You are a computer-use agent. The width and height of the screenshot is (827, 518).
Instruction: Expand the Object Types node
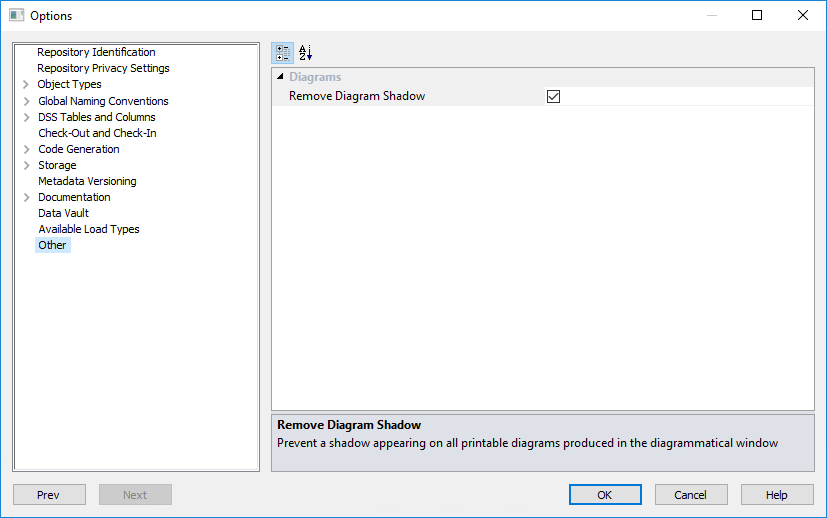pos(26,85)
